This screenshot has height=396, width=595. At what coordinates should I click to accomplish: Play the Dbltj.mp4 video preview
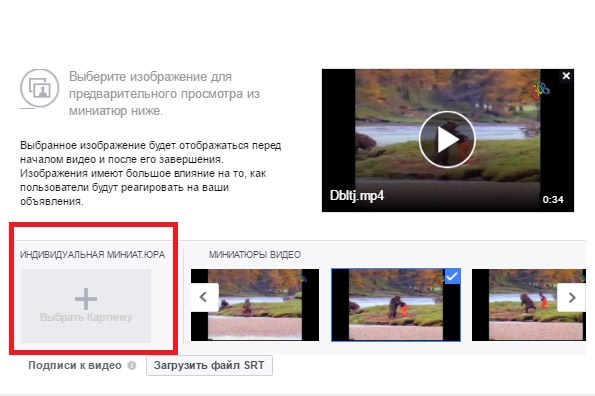click(447, 139)
